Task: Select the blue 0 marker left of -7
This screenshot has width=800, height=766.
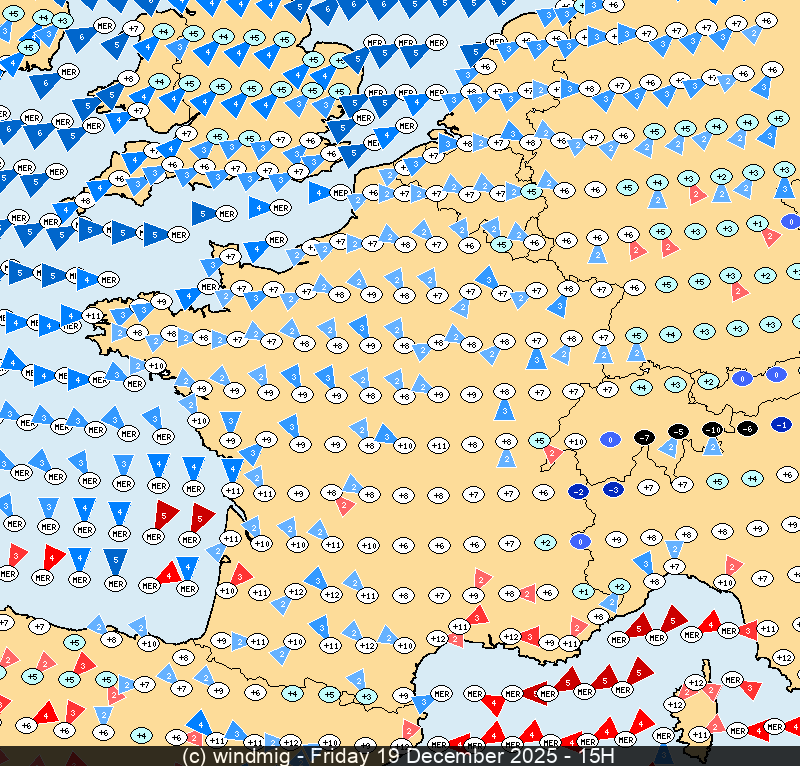Action: tap(609, 439)
